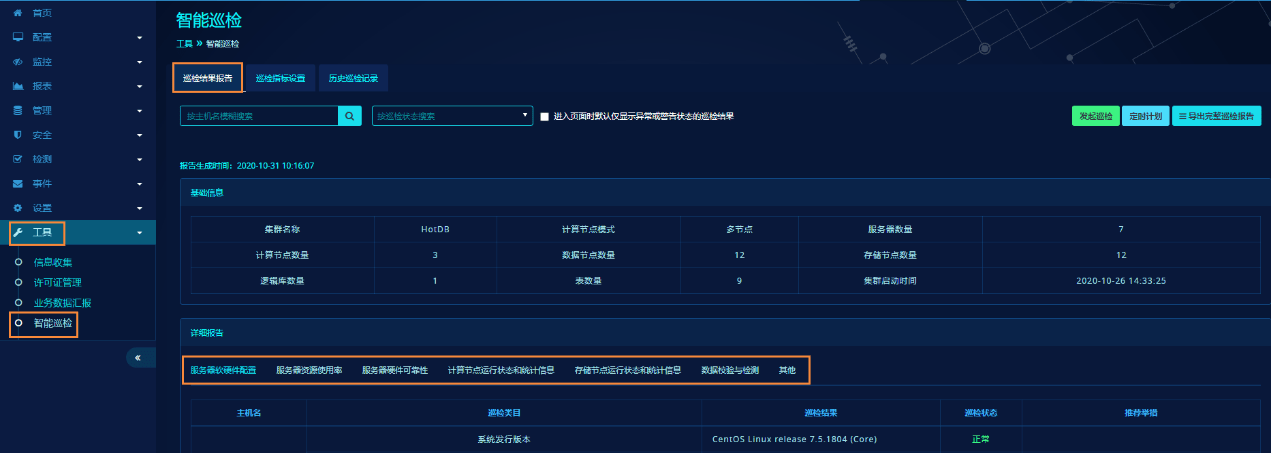The image size is (1271, 453).
Task: Click the 巡检类目 column header
Action: coord(504,412)
